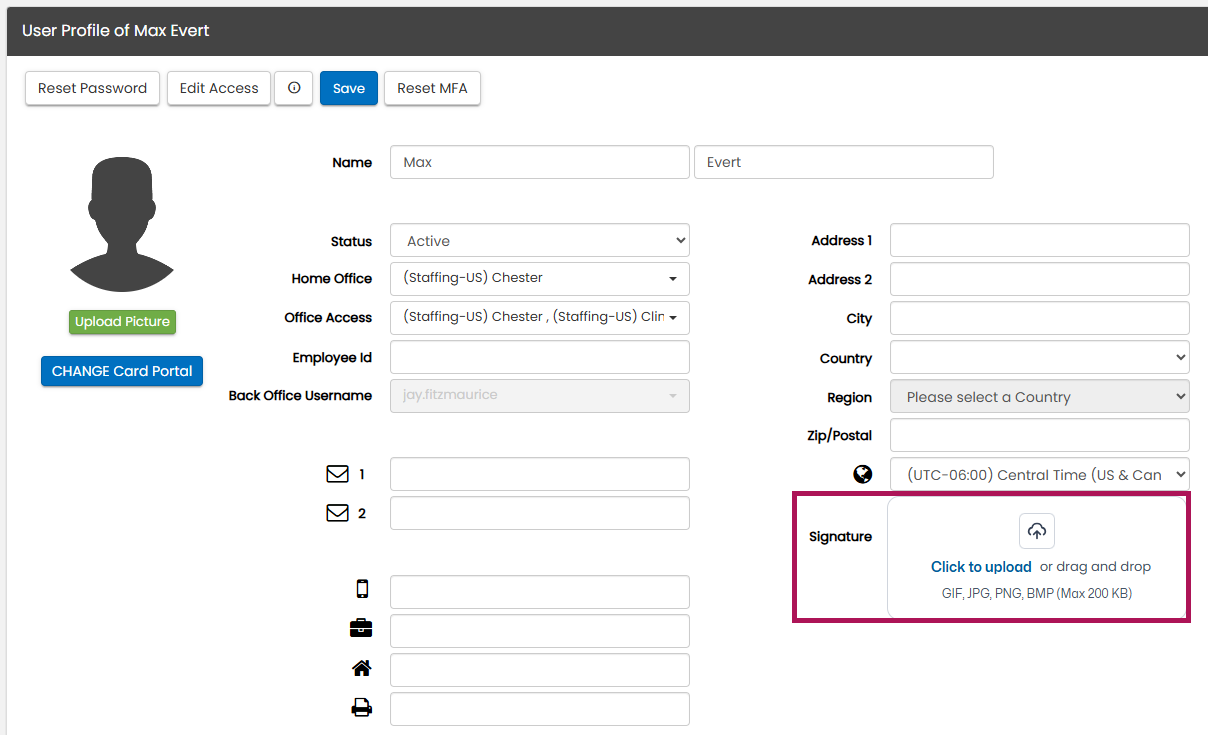This screenshot has height=735, width=1208.
Task: Click the City input field
Action: point(1040,318)
